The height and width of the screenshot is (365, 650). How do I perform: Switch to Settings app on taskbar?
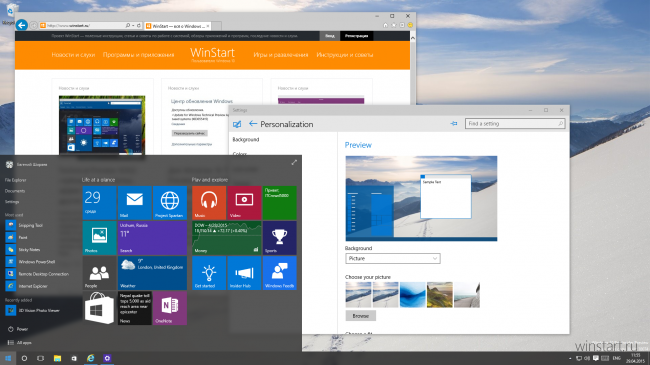[107, 358]
